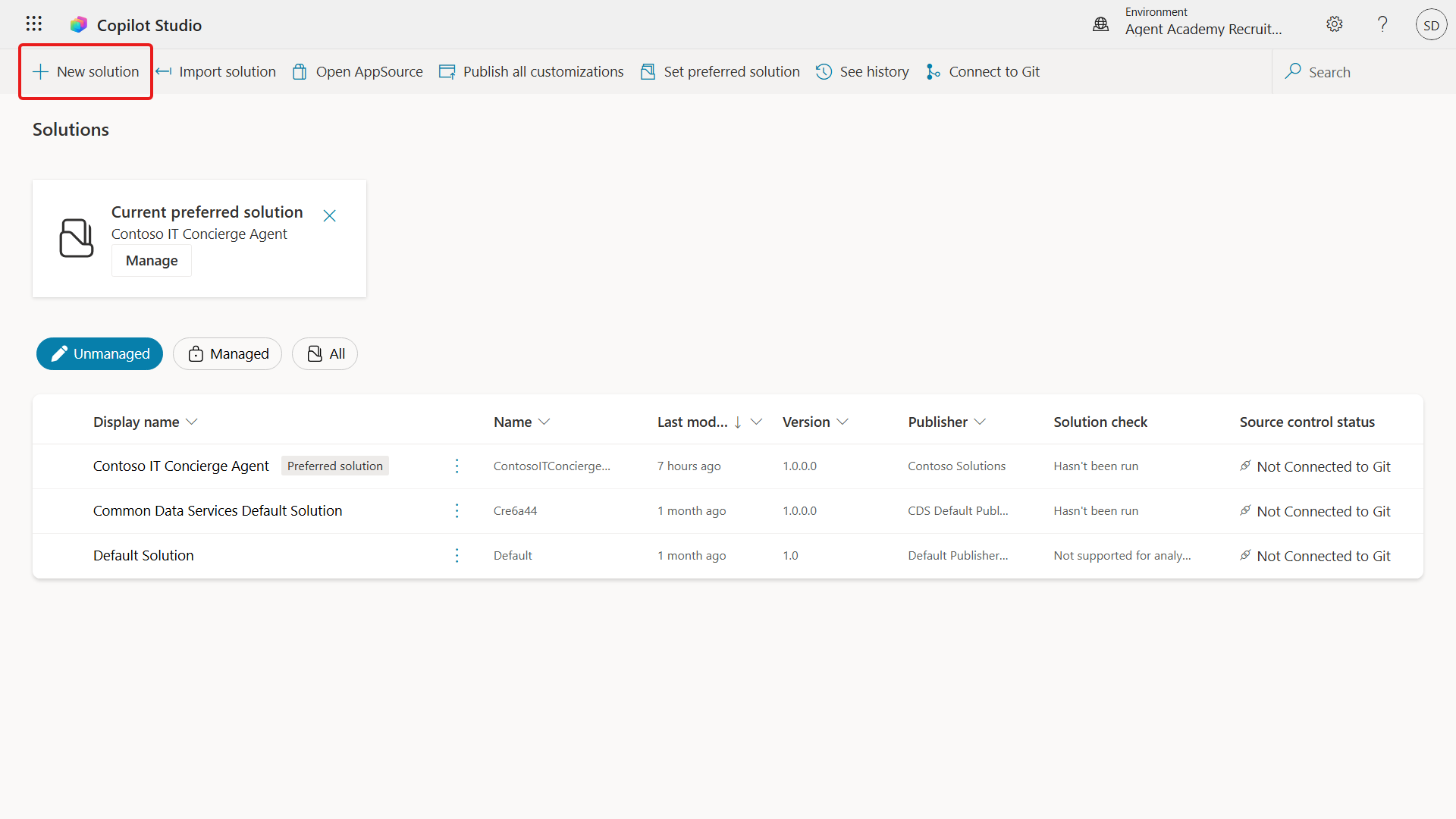
Task: Click the preferred solution card icon
Action: click(77, 238)
